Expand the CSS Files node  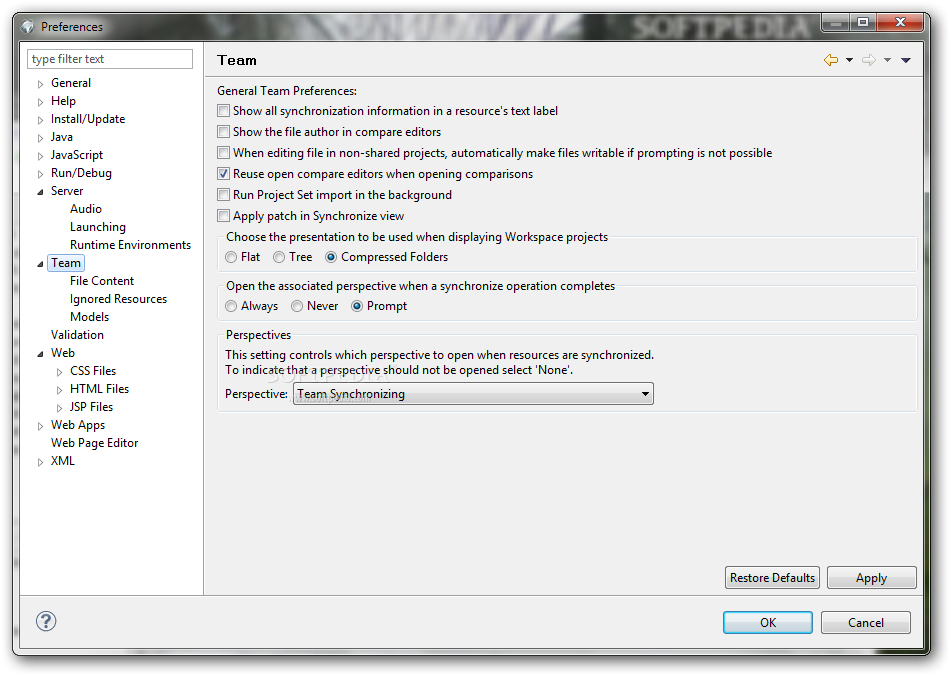pos(59,372)
